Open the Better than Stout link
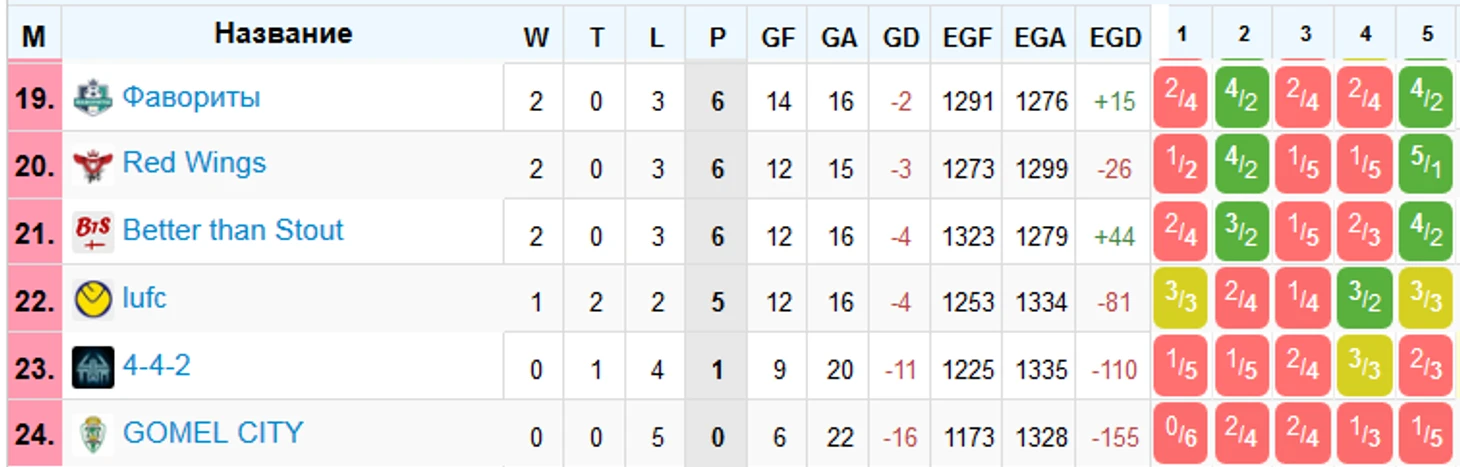 pyautogui.click(x=232, y=230)
